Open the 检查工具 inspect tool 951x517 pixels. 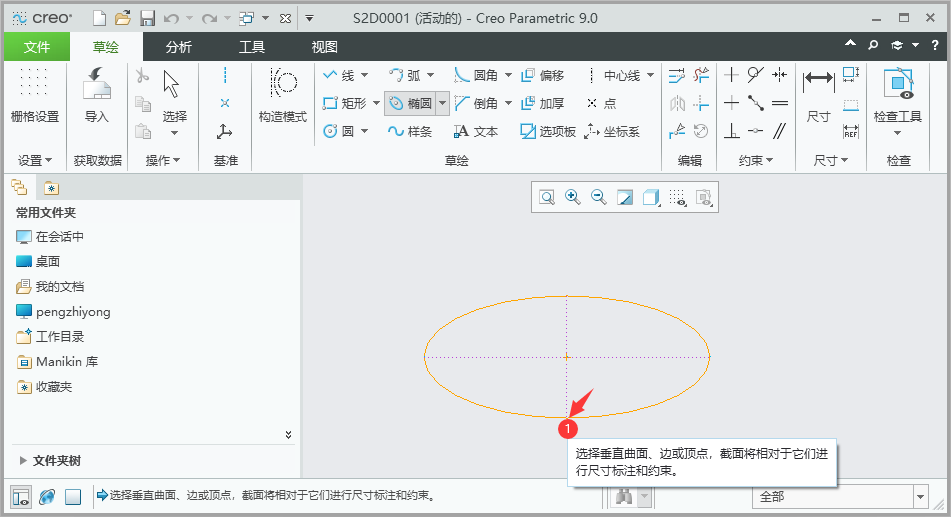point(898,95)
